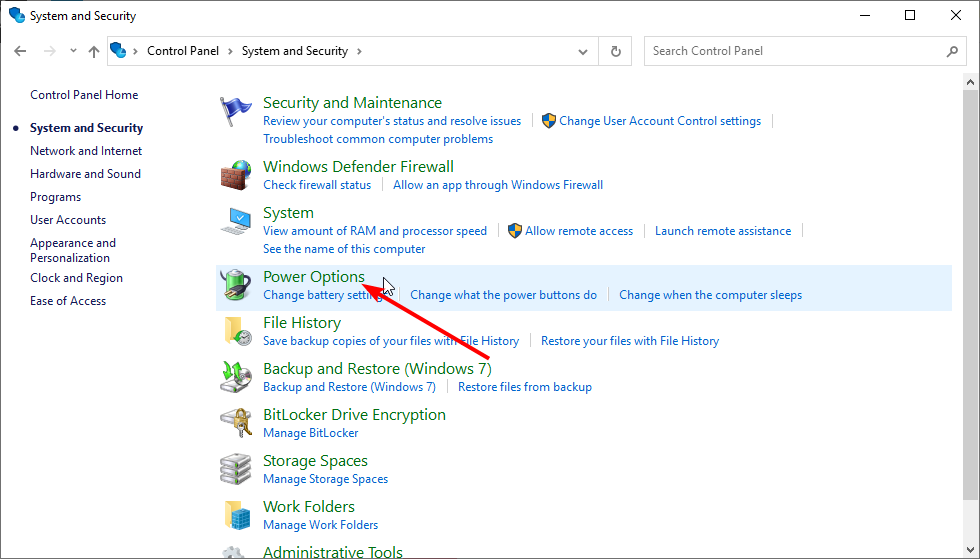Click the window title bar app icon
This screenshot has width=980, height=559.
[17, 15]
